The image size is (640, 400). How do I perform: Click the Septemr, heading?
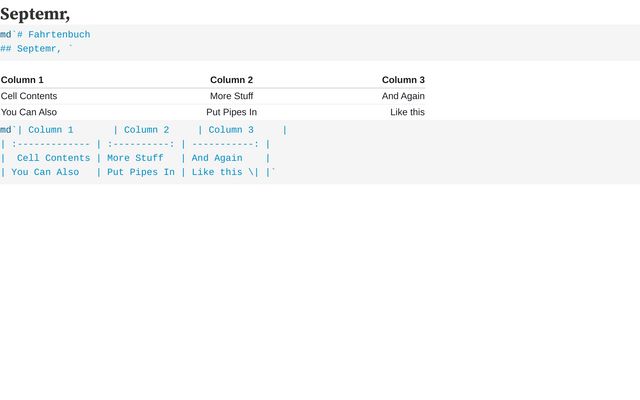click(x=35, y=14)
